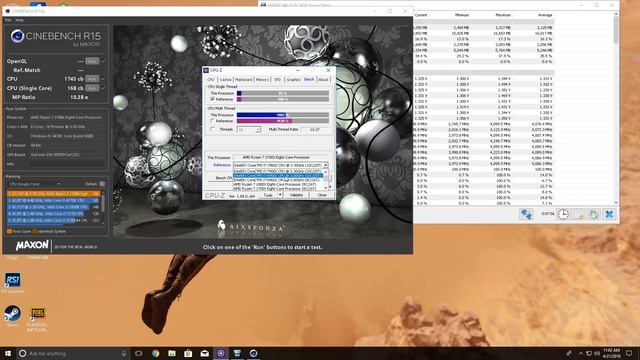Select the top orange AMD Ryzen ranking row
640x360 pixels.
[x=53, y=193]
